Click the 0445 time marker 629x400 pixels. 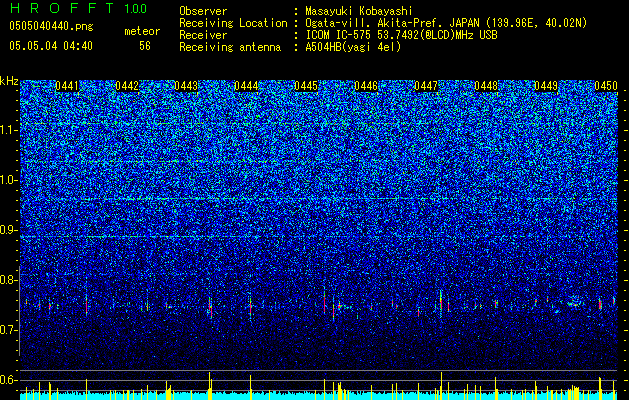pos(306,86)
